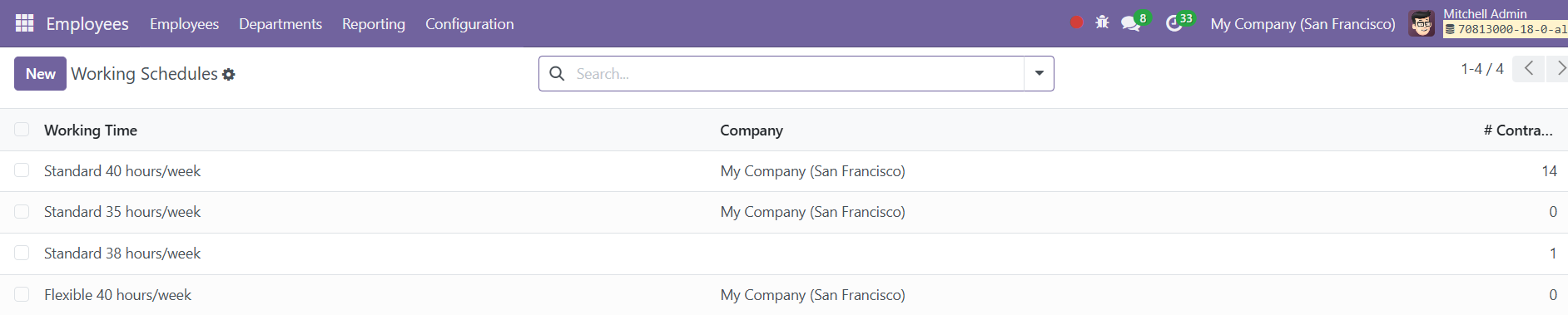Open the Configuration menu
Viewport: 1568px width, 315px height.
469,24
